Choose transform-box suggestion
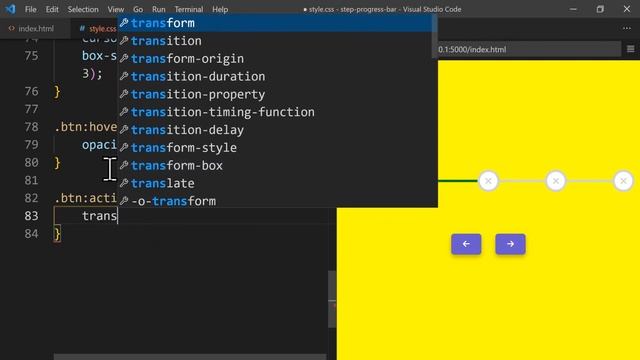This screenshot has width=640, height=360. point(277,166)
